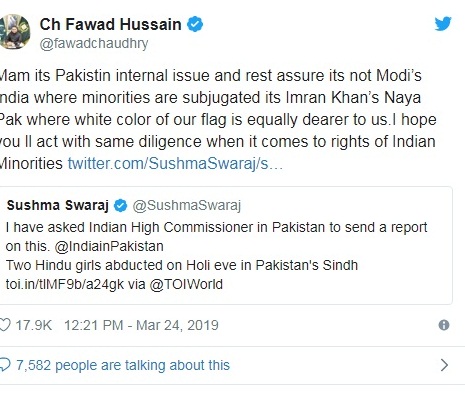Click Sushma Swaraj's verified badge
Screen dimensions: 465x396
(120, 206)
